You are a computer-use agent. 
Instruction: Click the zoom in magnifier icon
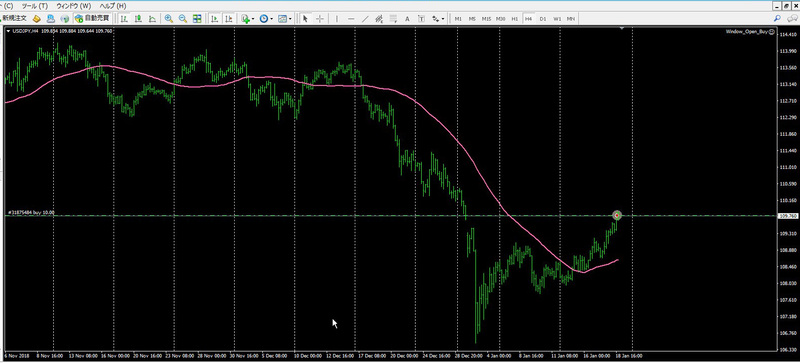coord(168,19)
